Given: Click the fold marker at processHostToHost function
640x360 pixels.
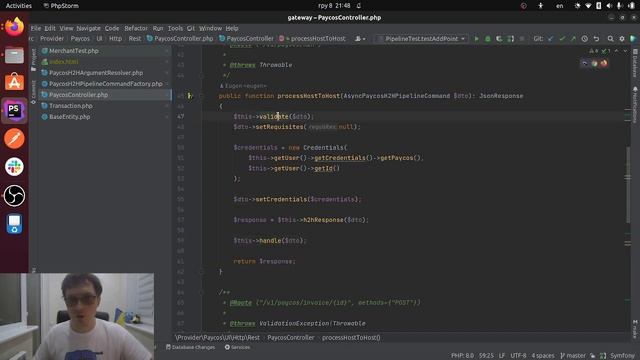Looking at the screenshot, I should pos(201,96).
